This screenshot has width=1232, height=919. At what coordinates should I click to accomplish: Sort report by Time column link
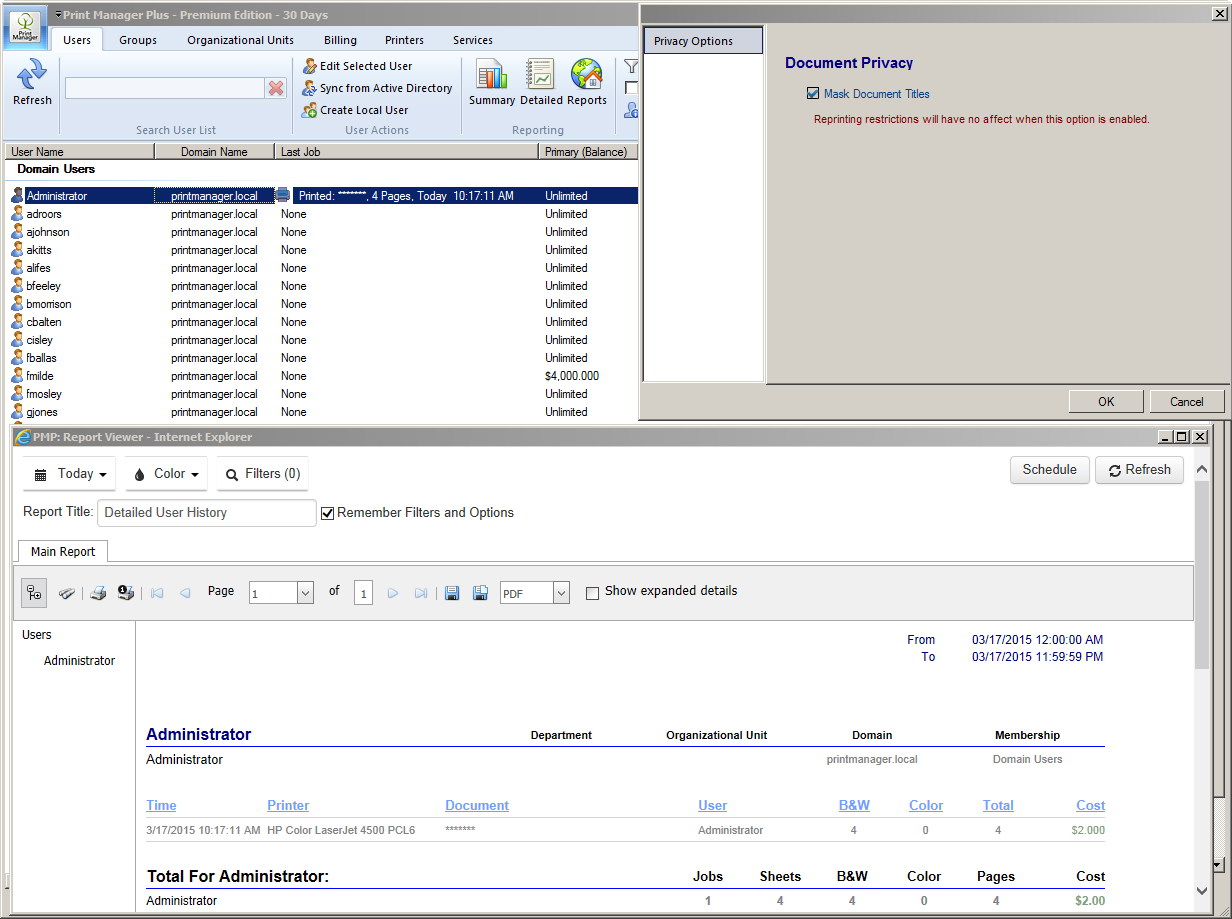(x=161, y=805)
